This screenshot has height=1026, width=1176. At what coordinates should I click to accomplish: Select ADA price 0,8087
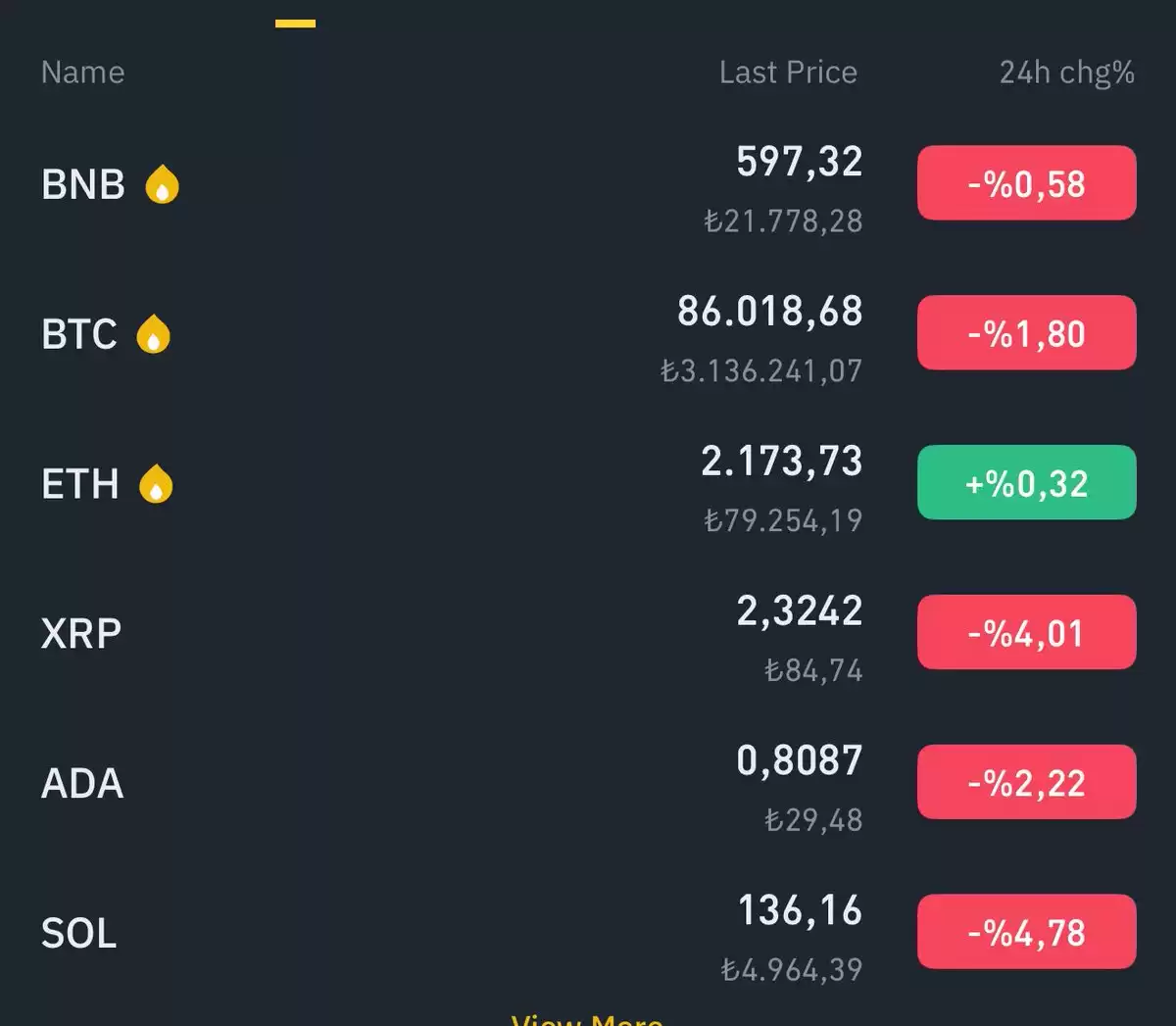(799, 760)
